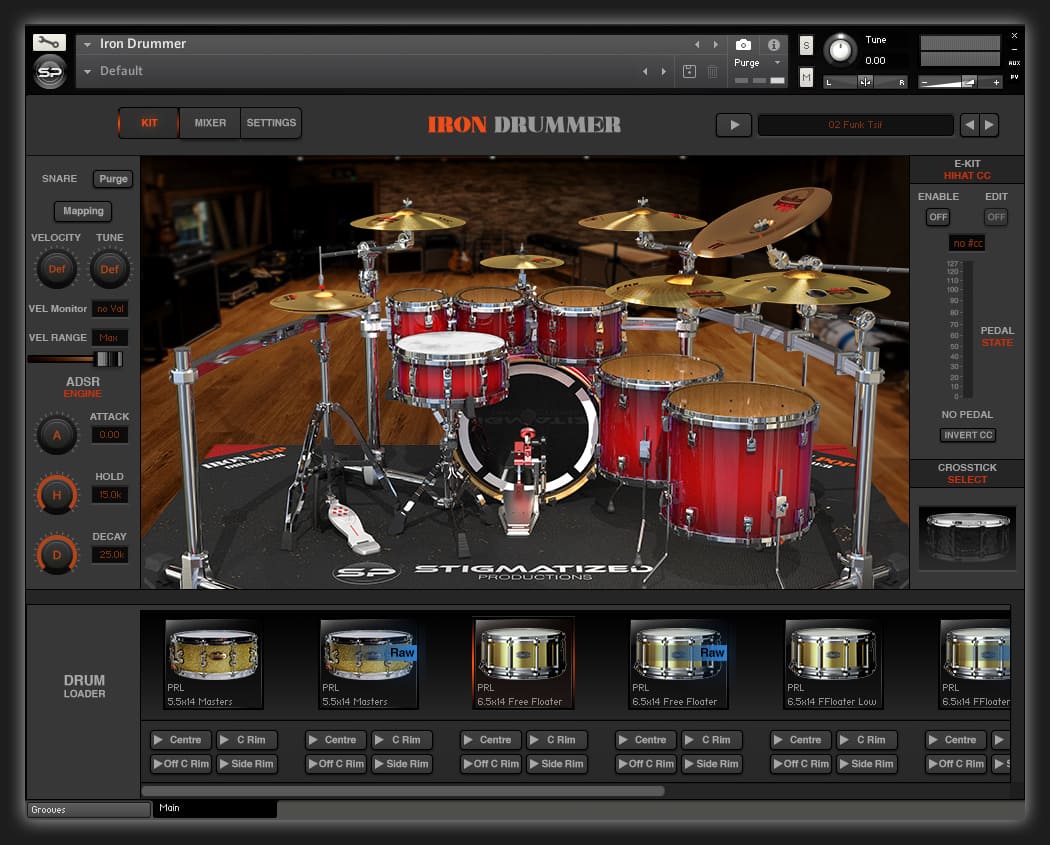Play Off C Rim sample of 6.5x14 FFloater Low

pos(802,764)
